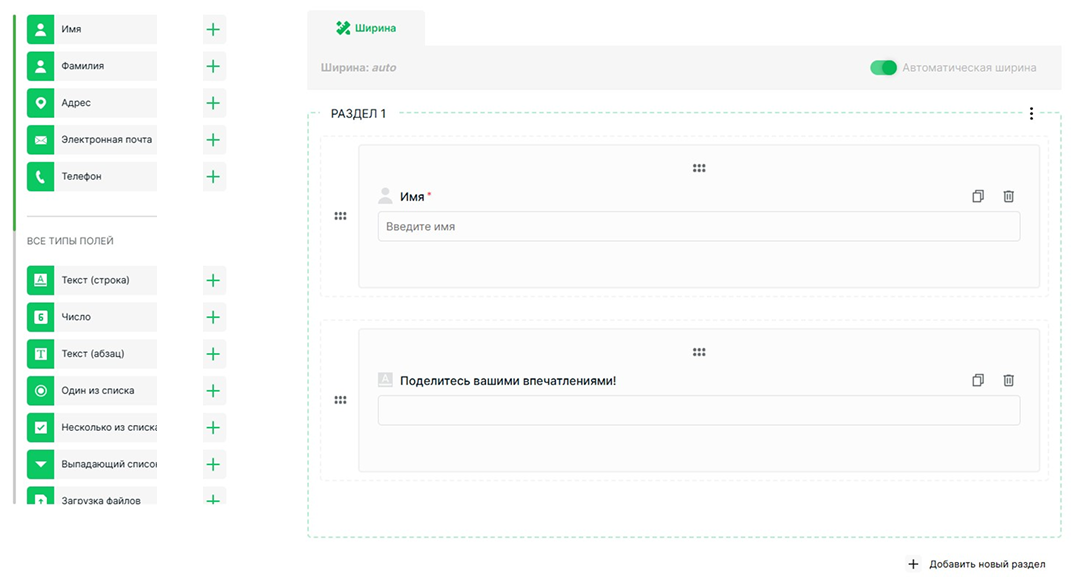Select the Фамилия field item
Viewport: 1071px width, 577px height.
92,66
